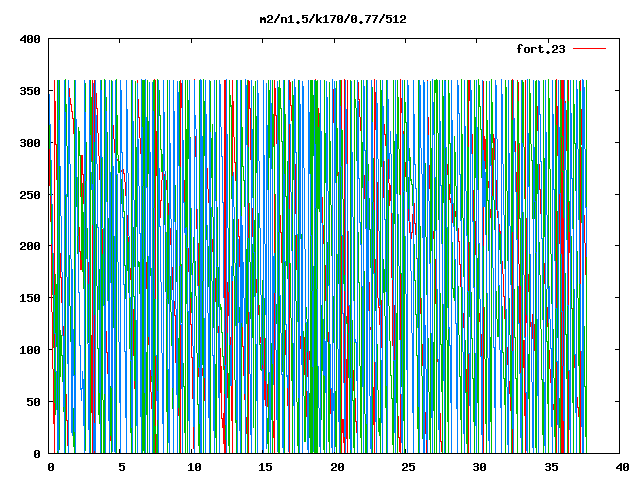Image resolution: width=640 pixels, height=480 pixels.
Task: Click the x-axis label 20
Action: 337,467
